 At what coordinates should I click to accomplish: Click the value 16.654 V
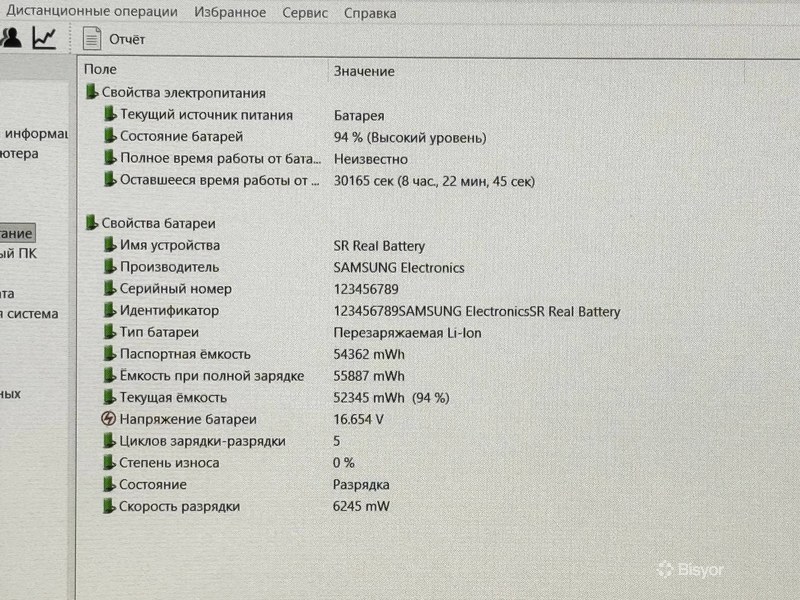[x=358, y=419]
